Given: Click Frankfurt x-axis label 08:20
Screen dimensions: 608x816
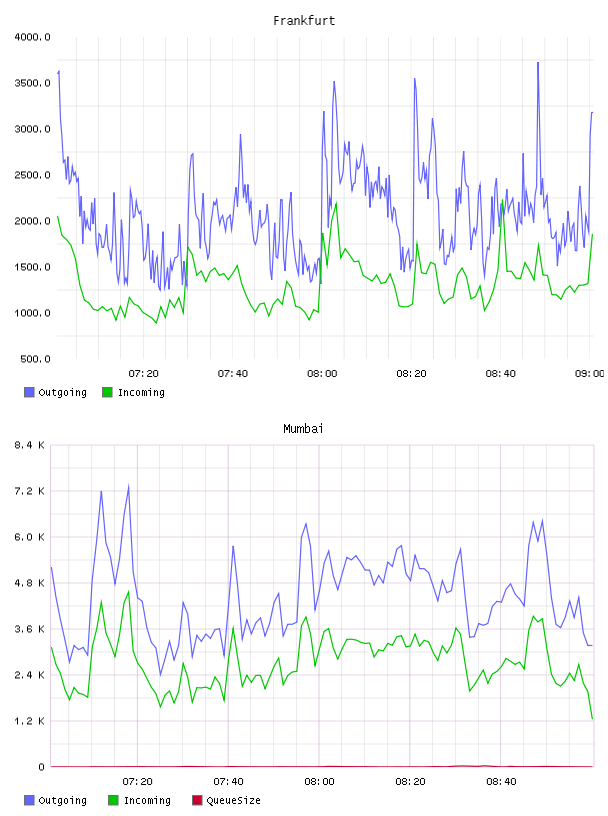Looking at the screenshot, I should [411, 374].
